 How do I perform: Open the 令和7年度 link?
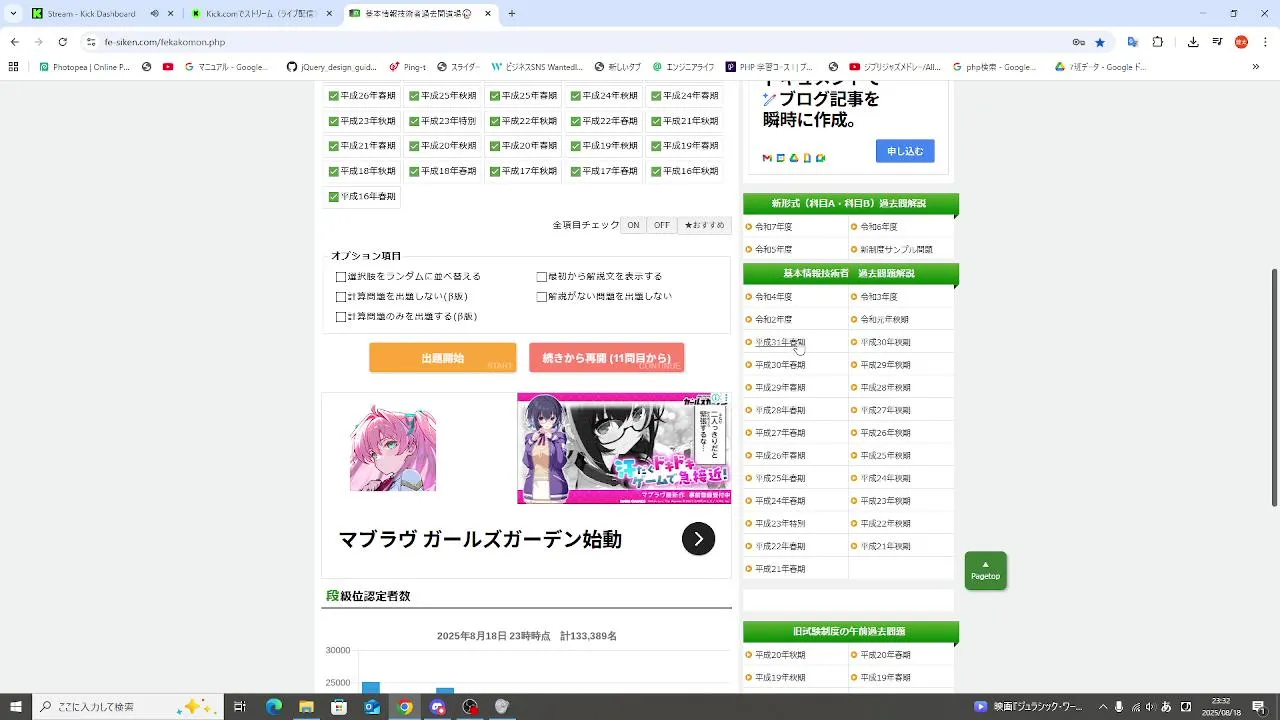(773, 227)
